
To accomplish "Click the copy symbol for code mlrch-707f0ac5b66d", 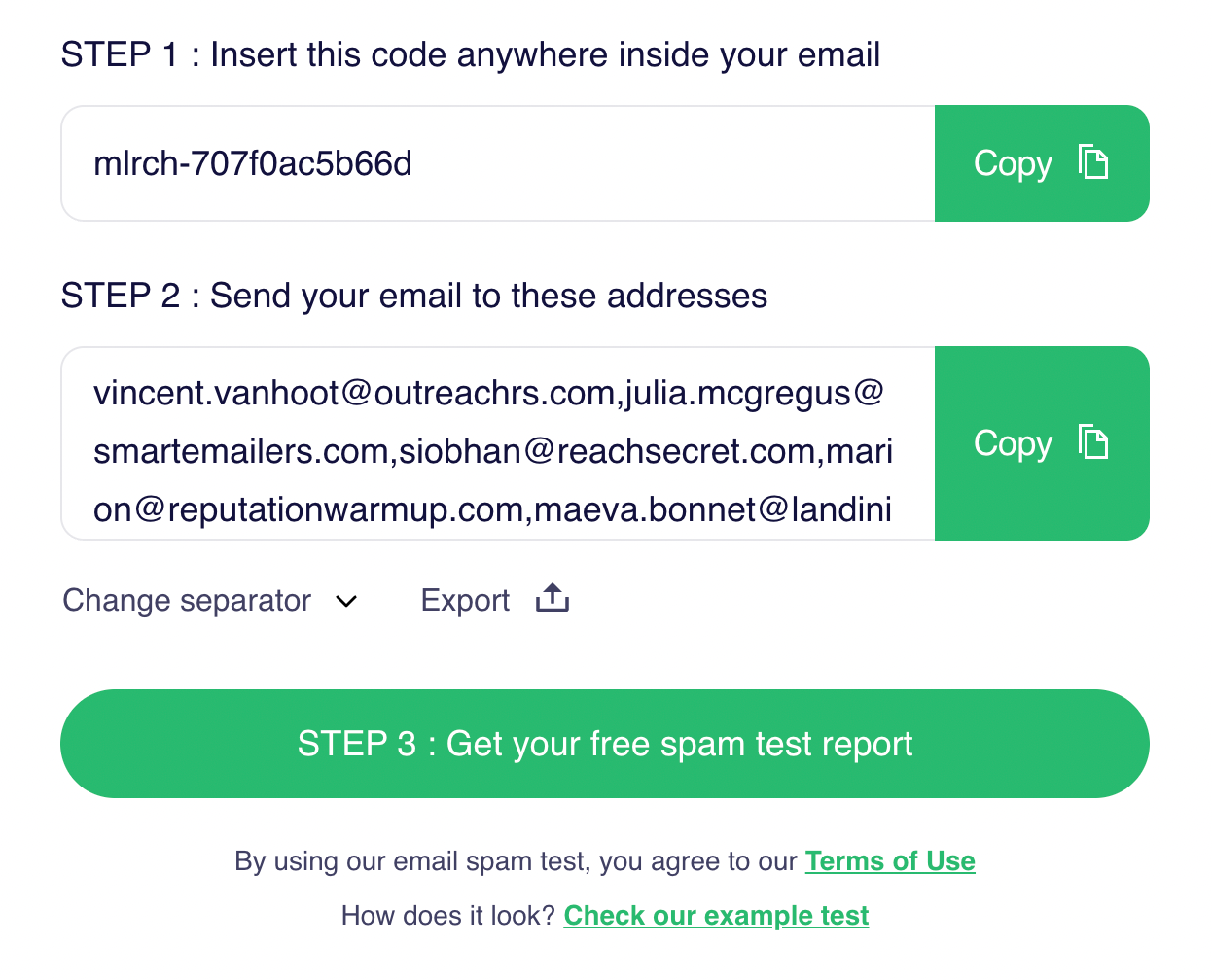I will tap(1093, 162).
